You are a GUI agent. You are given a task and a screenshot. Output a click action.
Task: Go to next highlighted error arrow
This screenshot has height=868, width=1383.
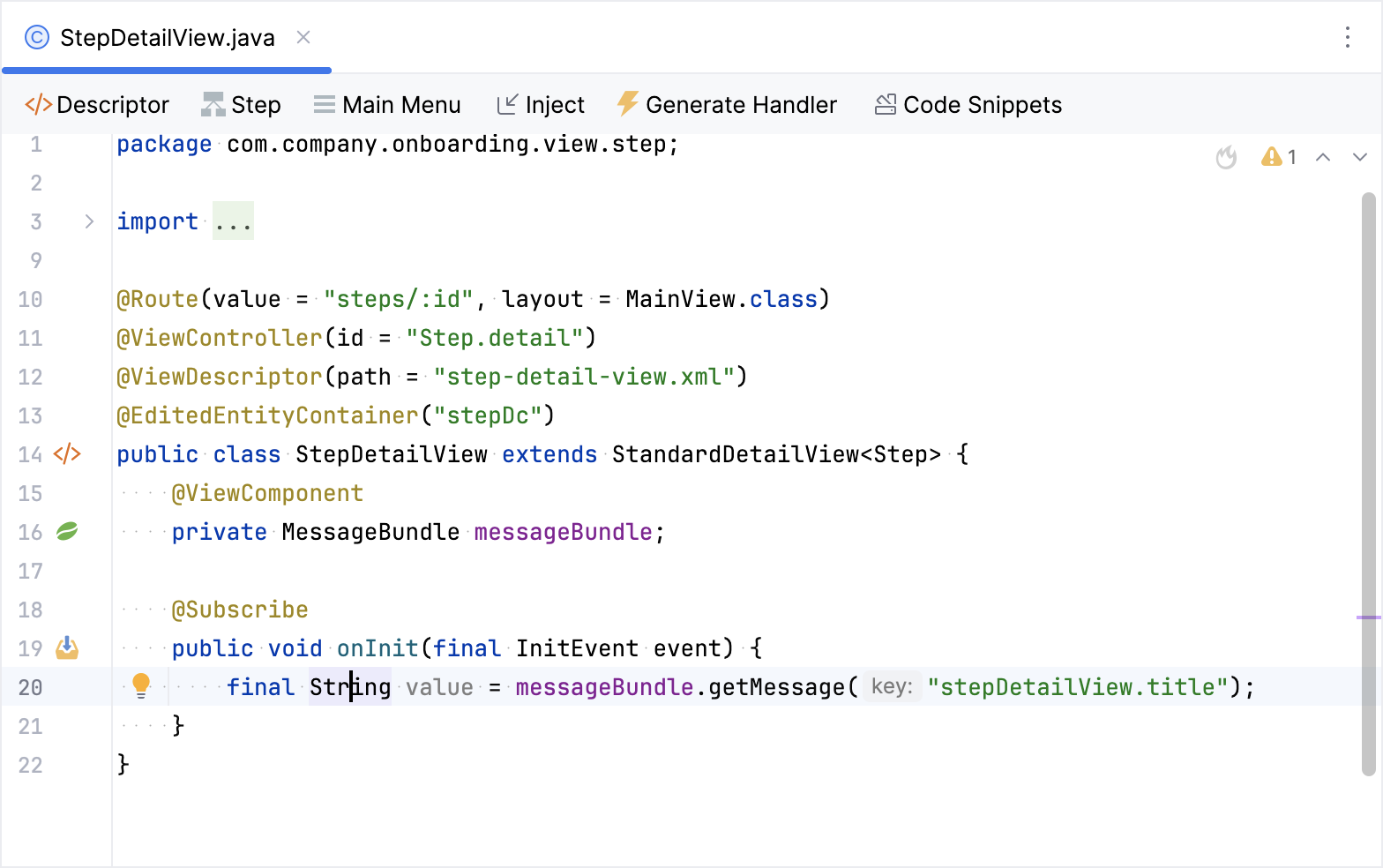[x=1359, y=158]
